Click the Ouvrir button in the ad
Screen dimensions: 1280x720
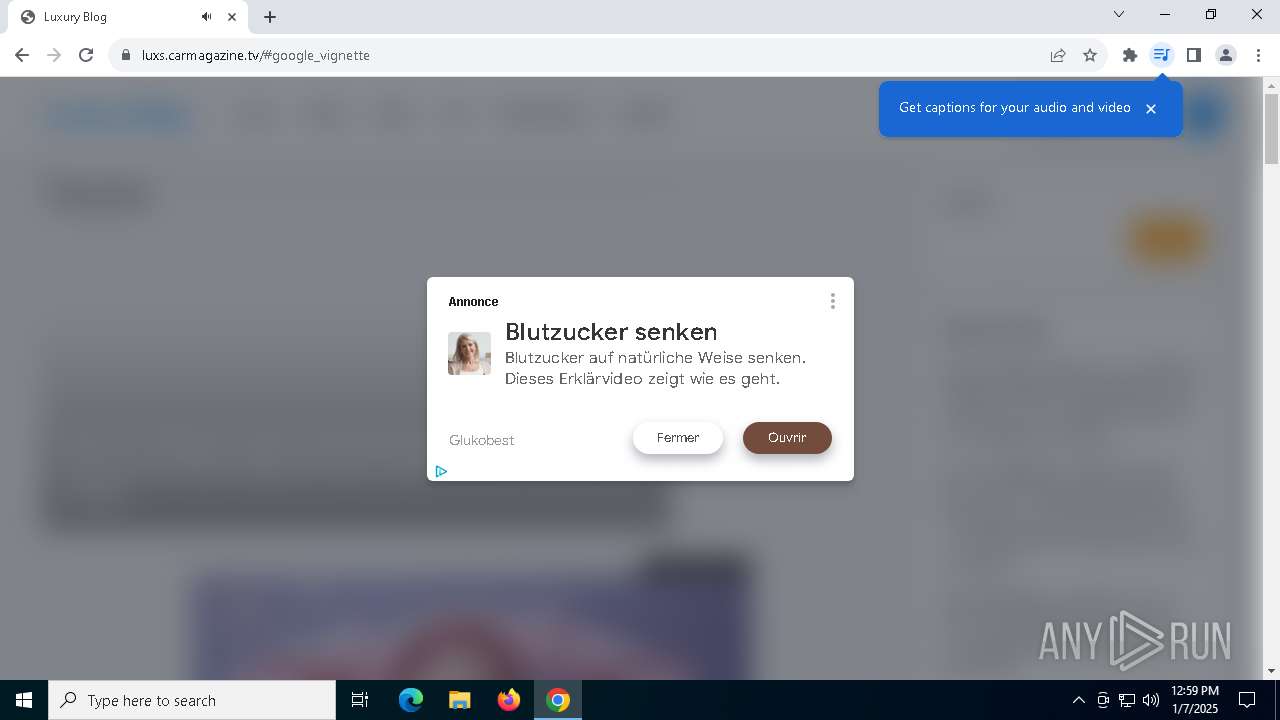787,438
